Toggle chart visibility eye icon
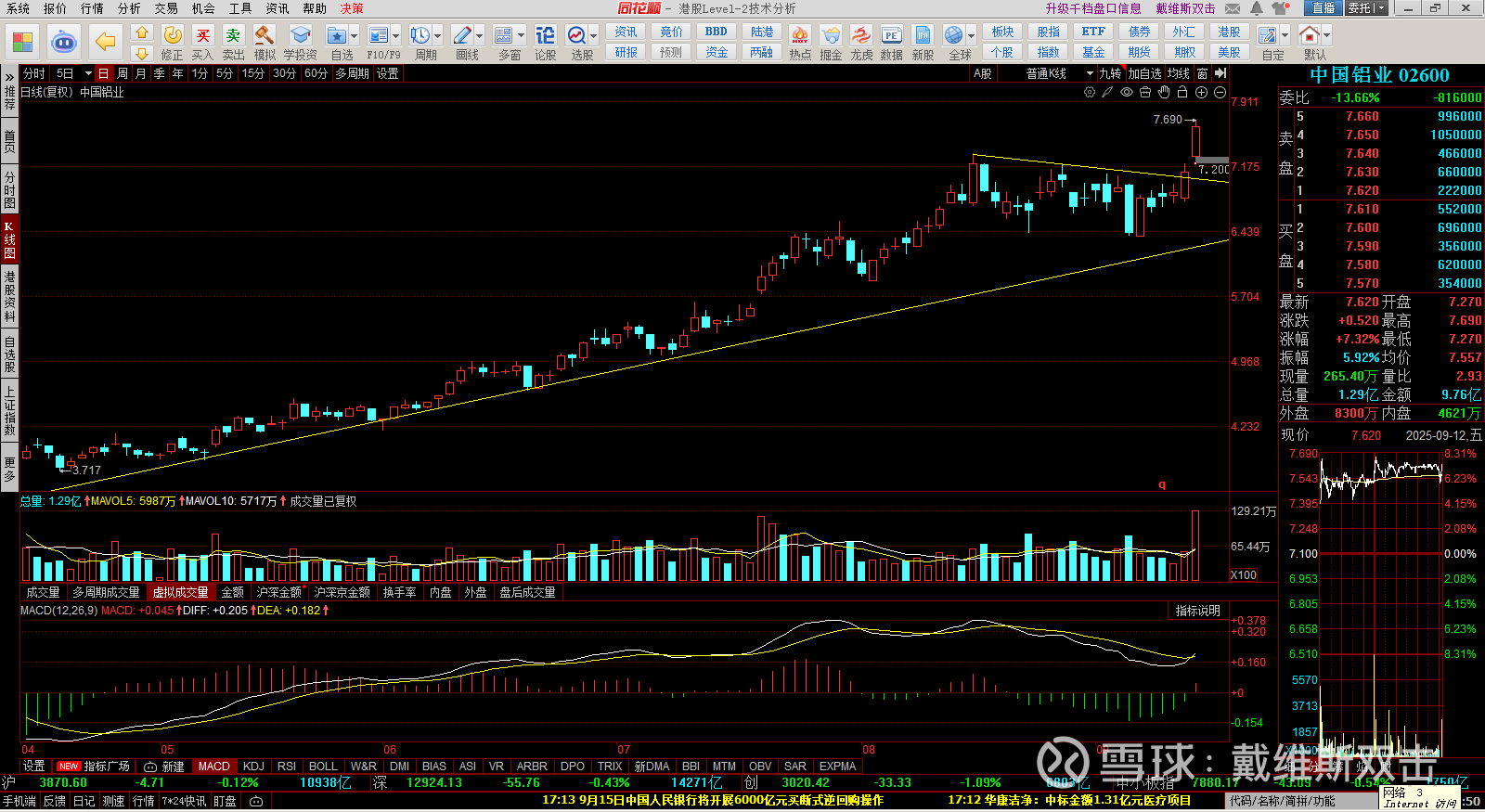The image size is (1485, 812). pos(1127,92)
